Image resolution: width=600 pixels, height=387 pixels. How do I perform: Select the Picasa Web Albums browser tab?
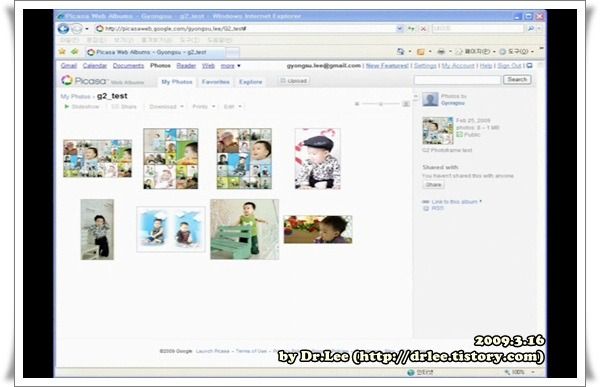pos(155,52)
